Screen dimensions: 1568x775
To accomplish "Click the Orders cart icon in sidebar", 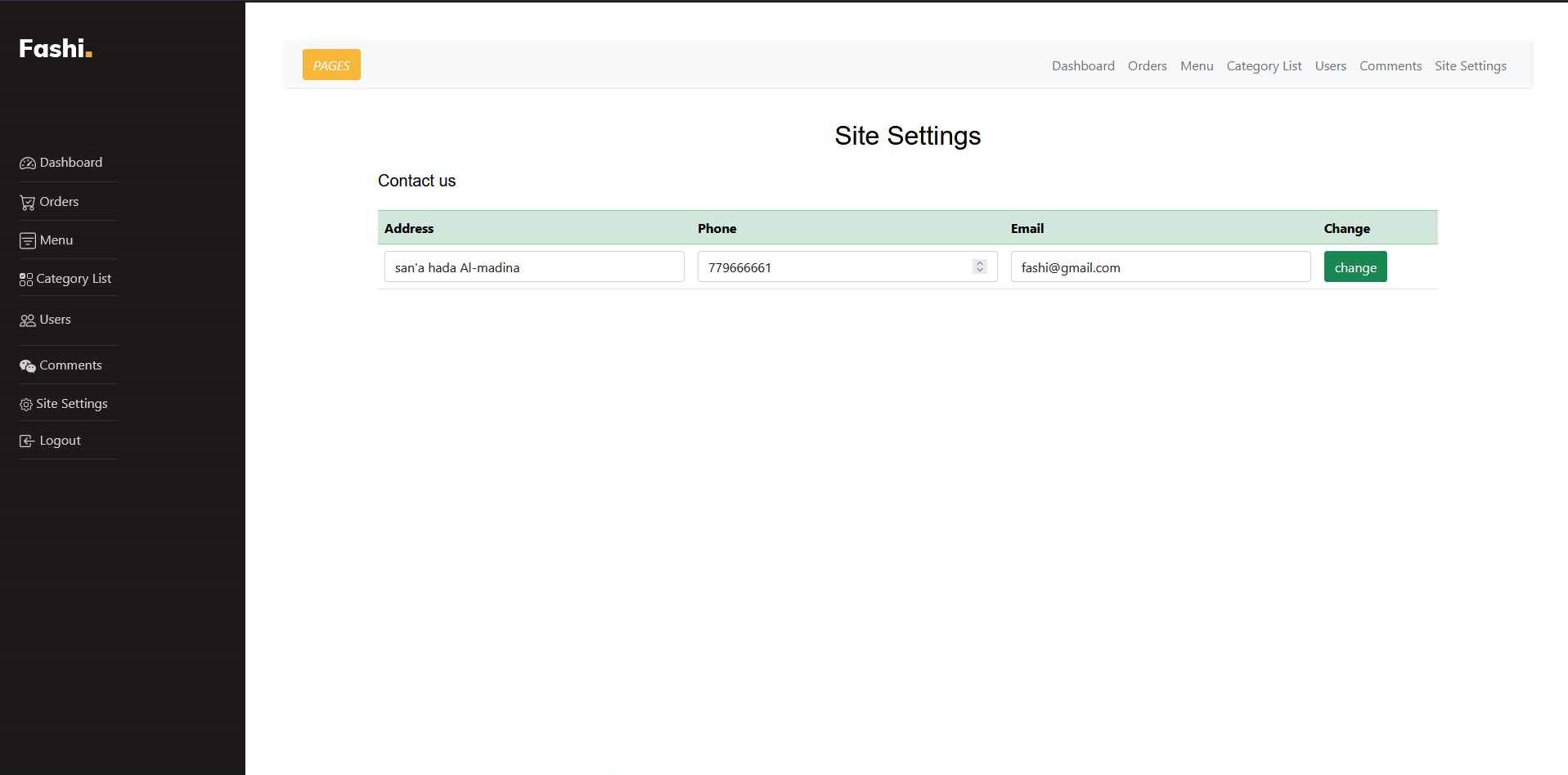I will 27,202.
